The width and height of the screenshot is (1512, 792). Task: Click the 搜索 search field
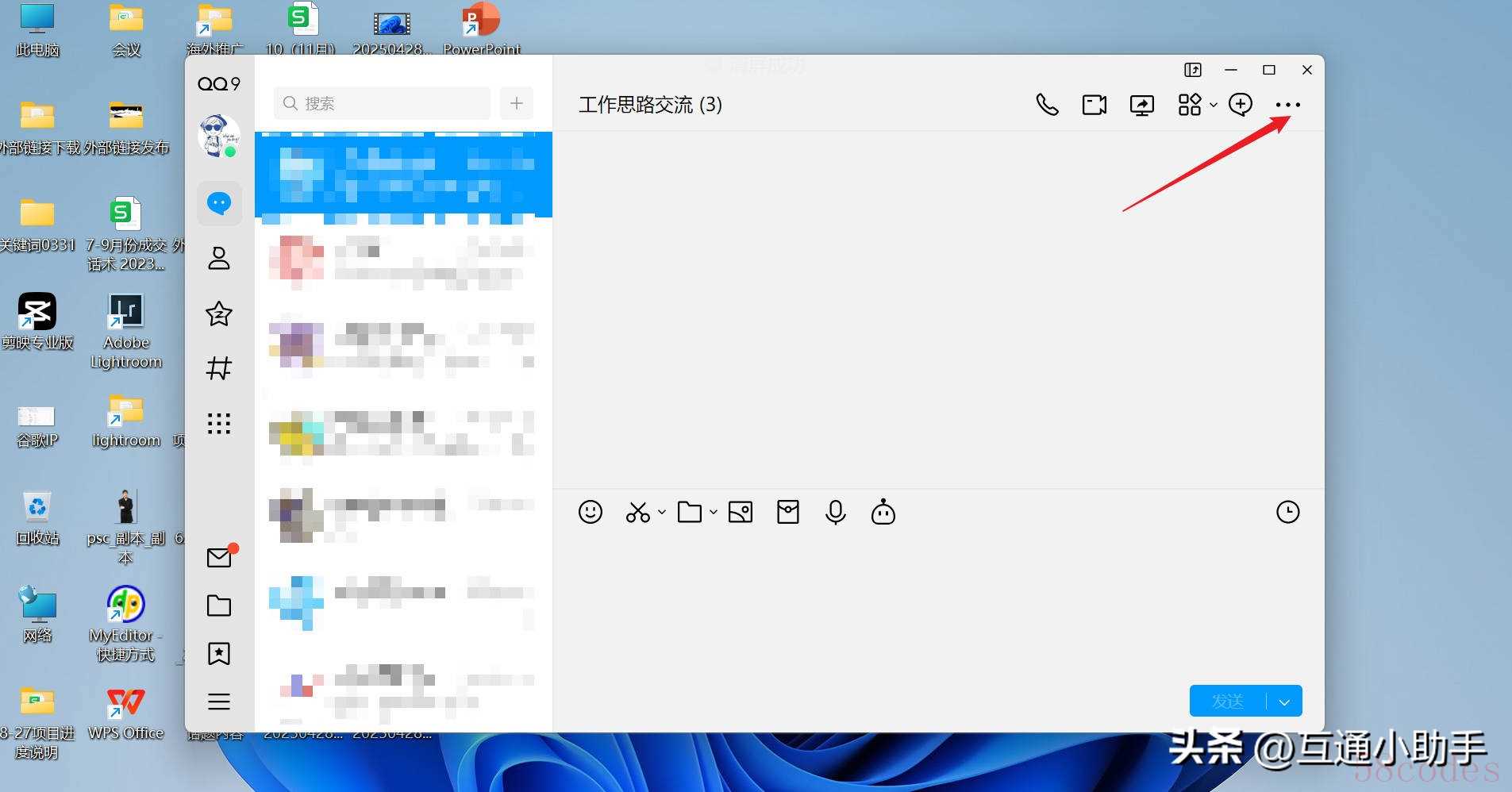[382, 103]
